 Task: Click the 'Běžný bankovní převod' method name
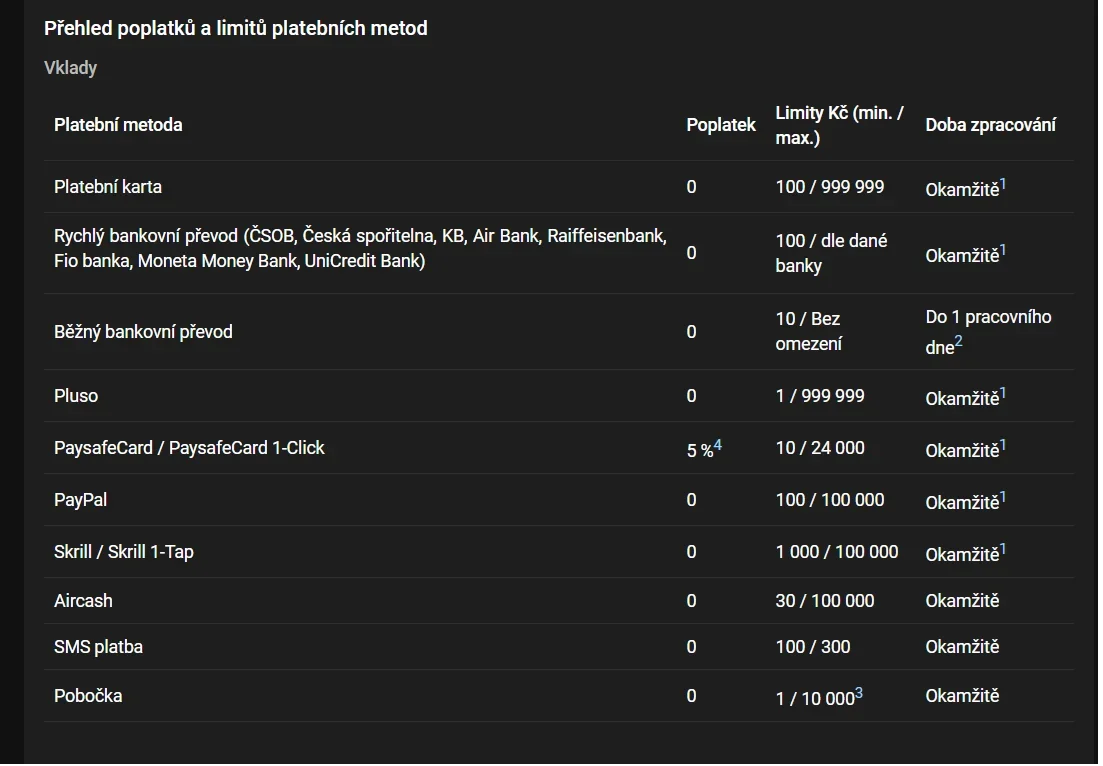click(143, 332)
